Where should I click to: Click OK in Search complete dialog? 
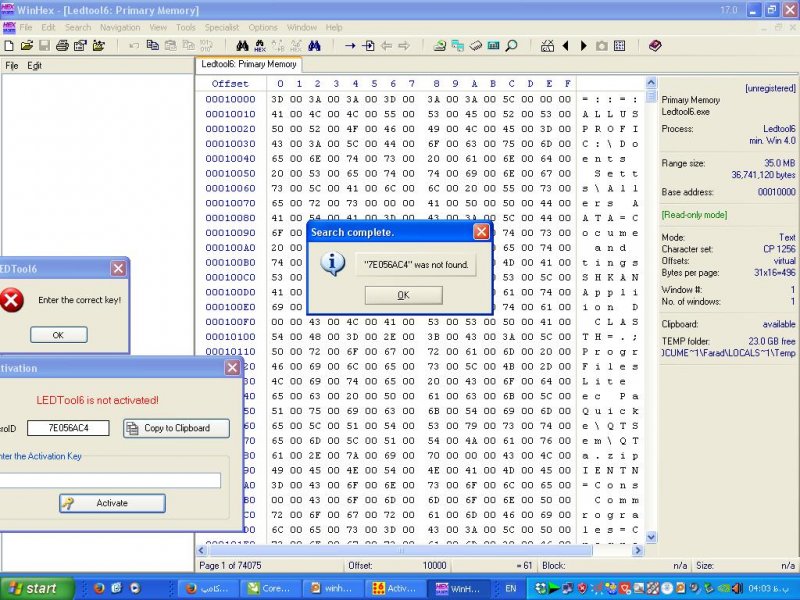[404, 295]
